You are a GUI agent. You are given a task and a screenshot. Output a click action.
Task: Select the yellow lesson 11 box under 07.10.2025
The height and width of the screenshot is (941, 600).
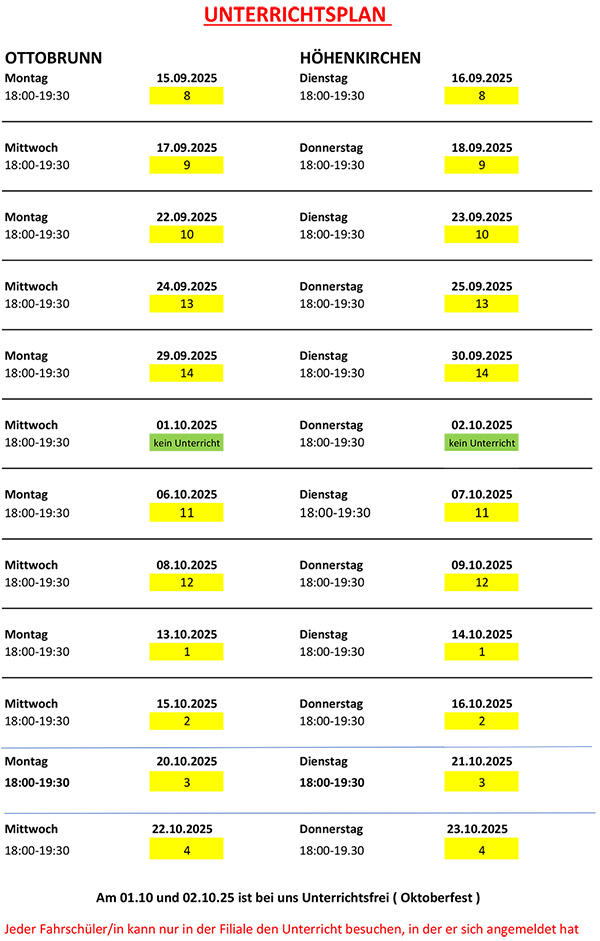481,512
